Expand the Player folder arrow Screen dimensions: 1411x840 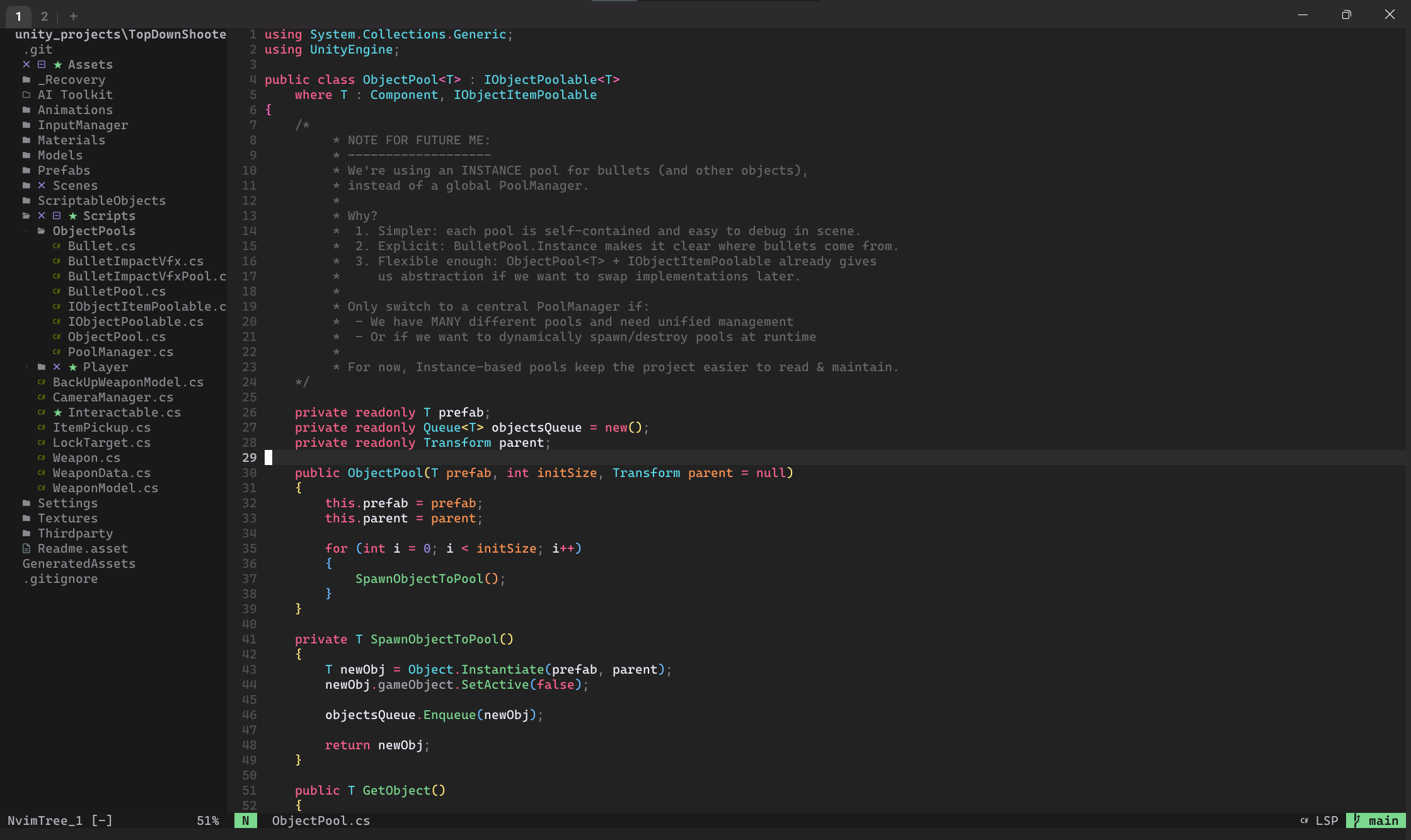tap(26, 367)
